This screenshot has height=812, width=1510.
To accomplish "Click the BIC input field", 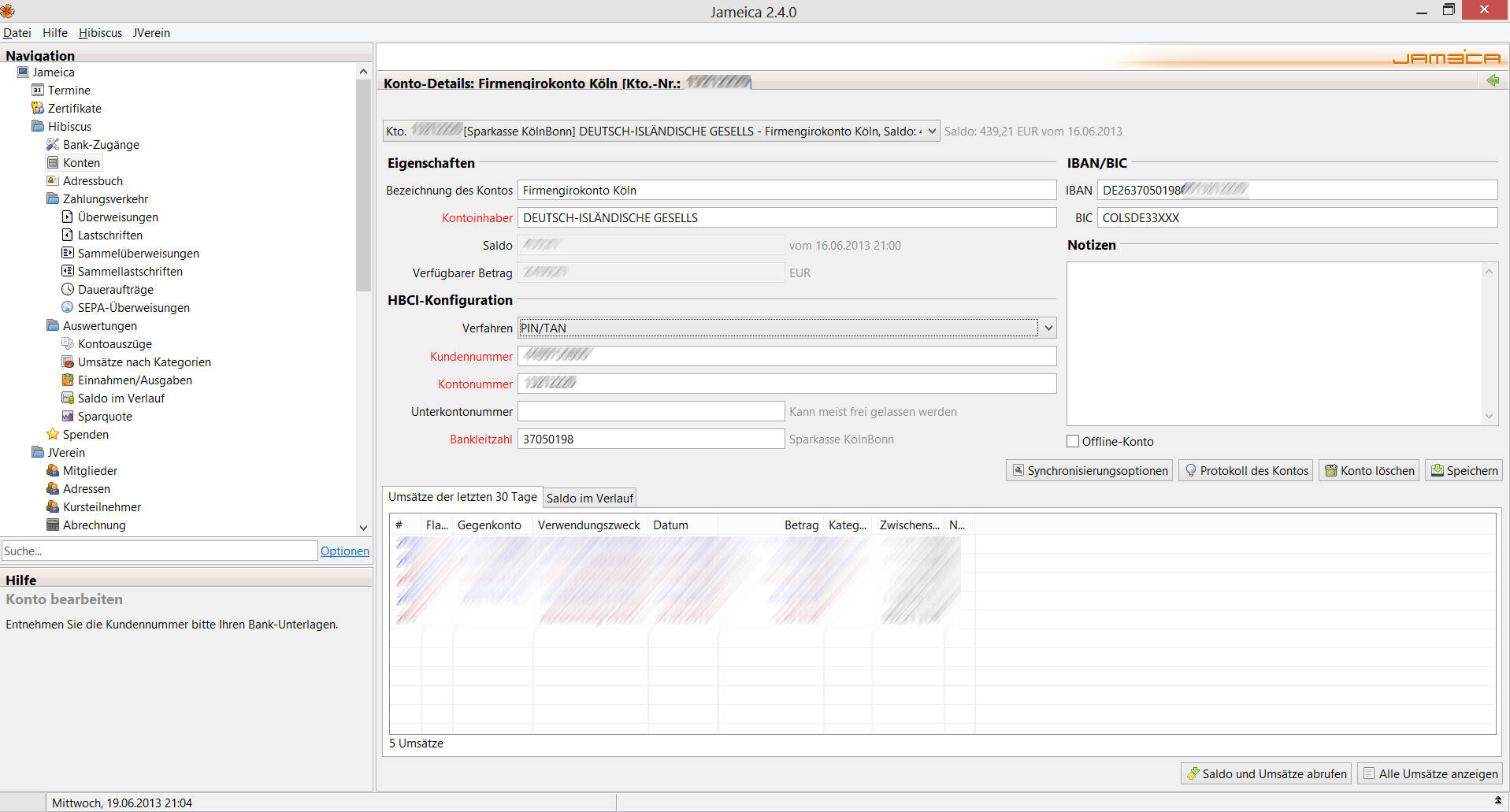I will point(1297,217).
